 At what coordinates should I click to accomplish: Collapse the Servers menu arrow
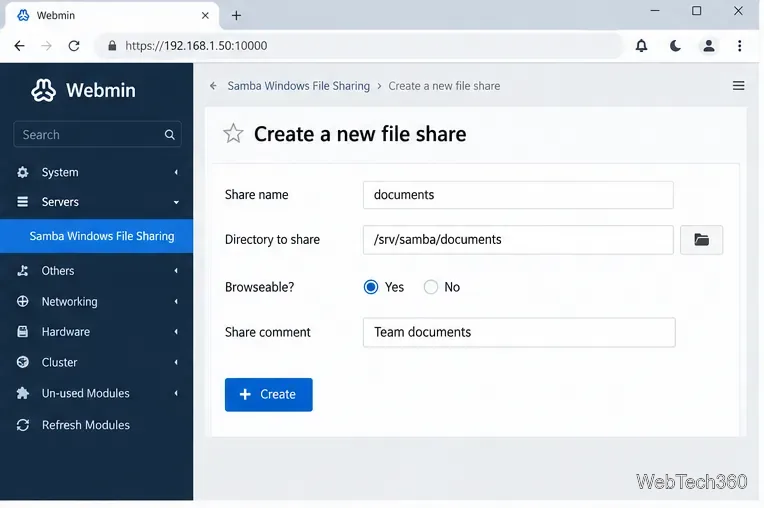176,202
